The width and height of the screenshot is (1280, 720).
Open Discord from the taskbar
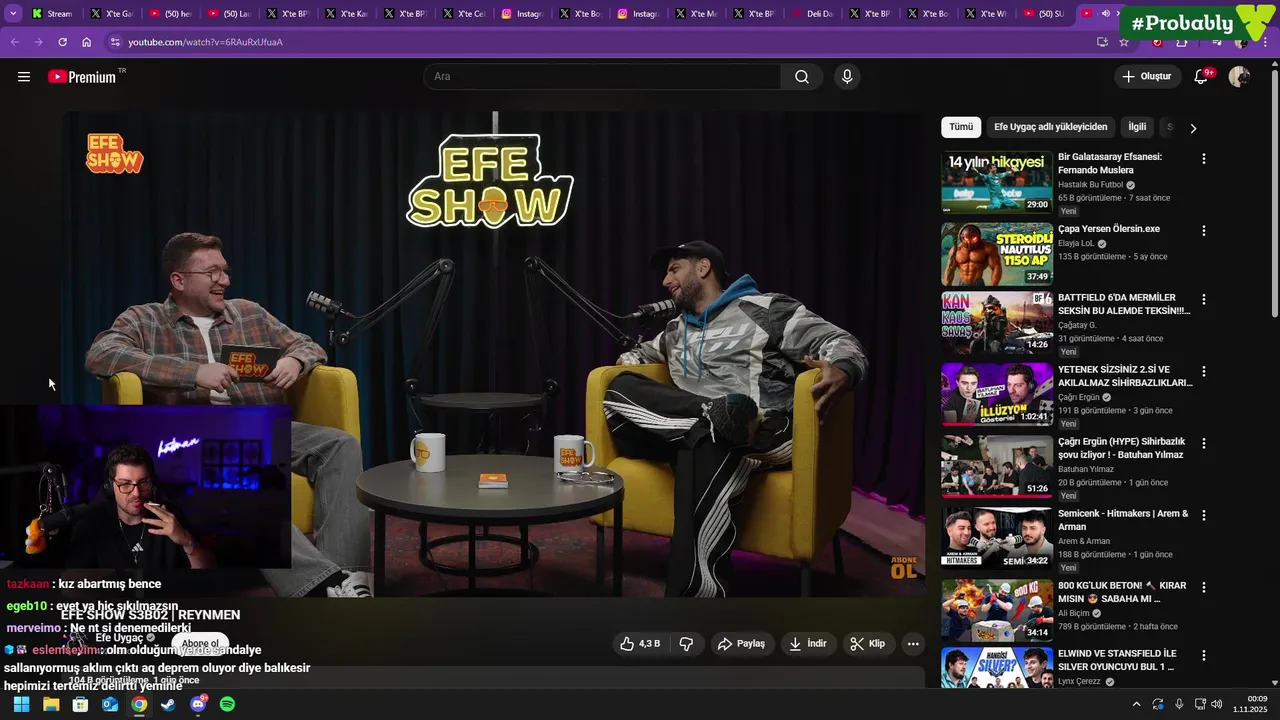(x=198, y=704)
